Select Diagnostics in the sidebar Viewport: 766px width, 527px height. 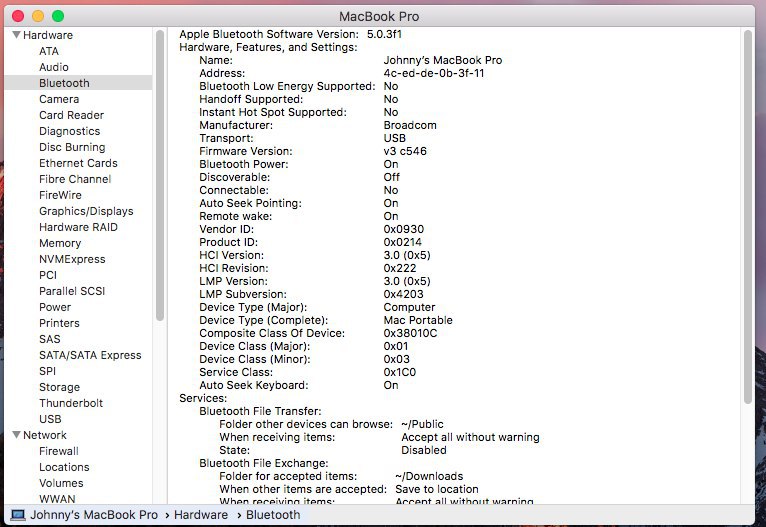[x=69, y=131]
